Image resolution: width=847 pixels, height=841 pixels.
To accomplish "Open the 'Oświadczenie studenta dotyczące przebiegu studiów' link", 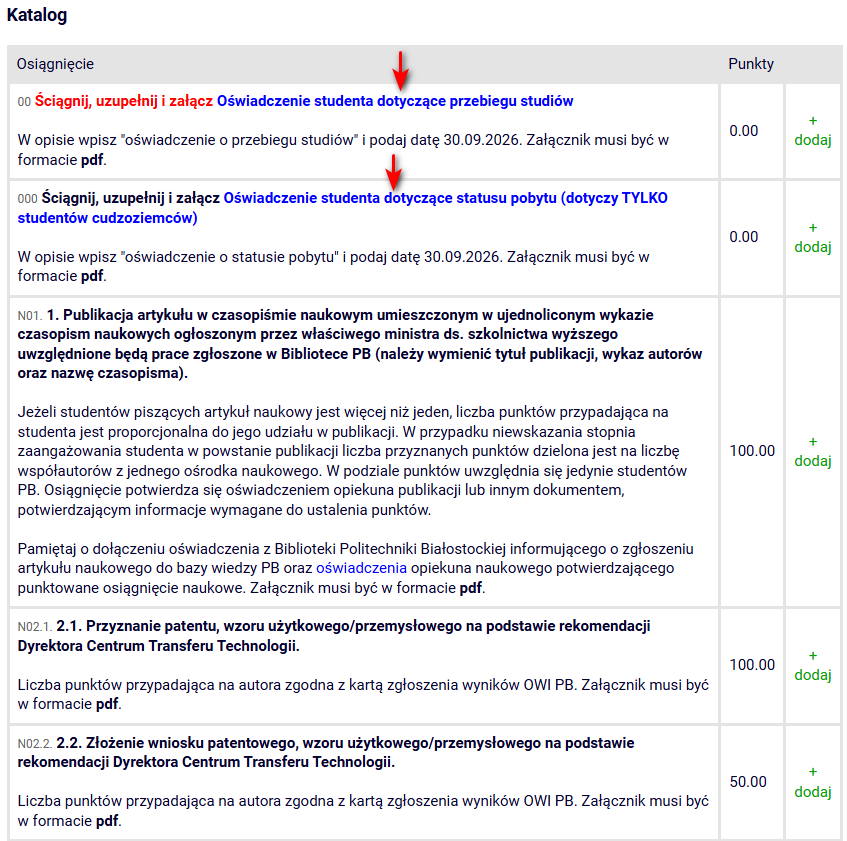I will [395, 101].
